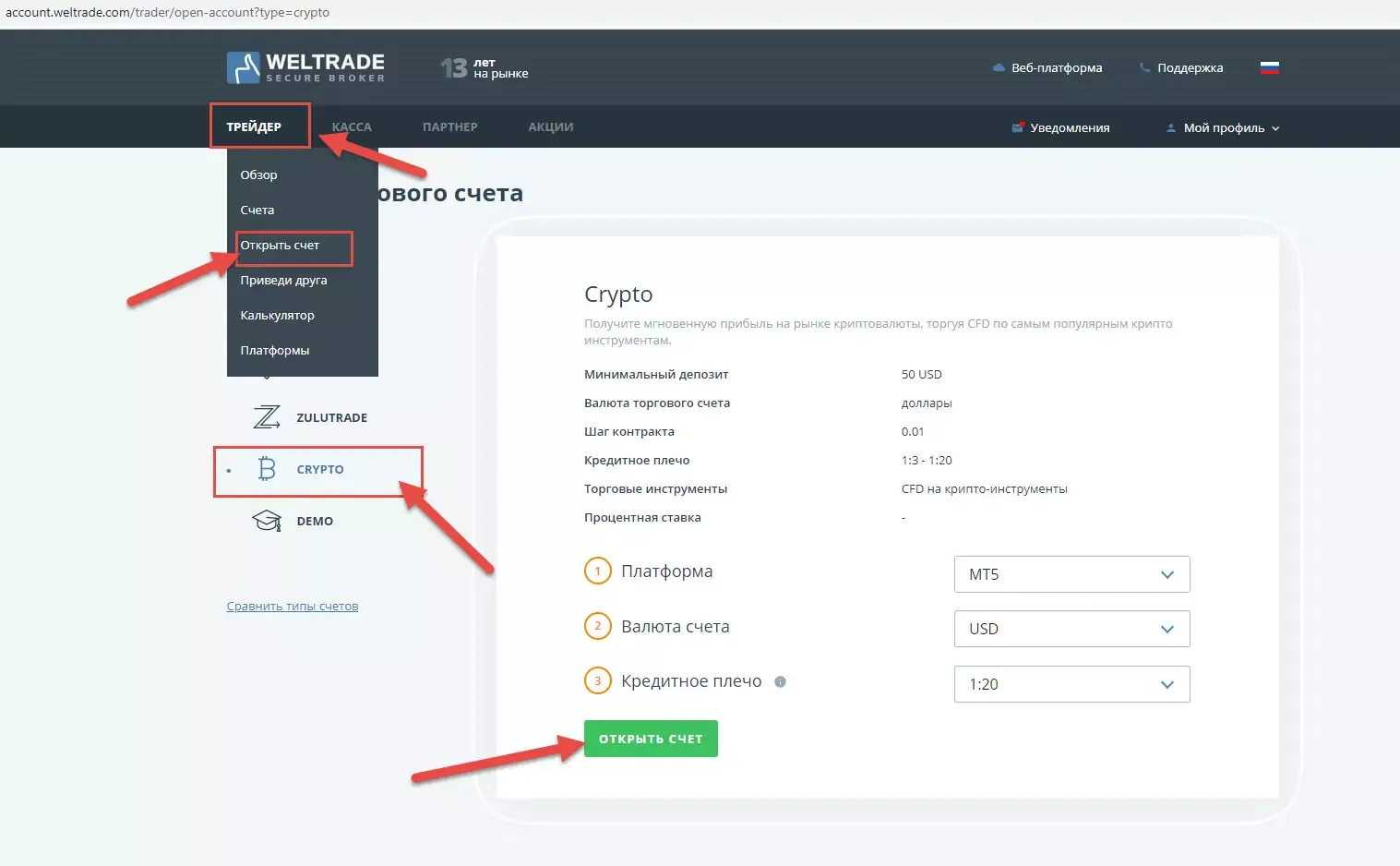1400x866 pixels.
Task: Click the 13 лет на рынке badge
Action: coord(485,67)
